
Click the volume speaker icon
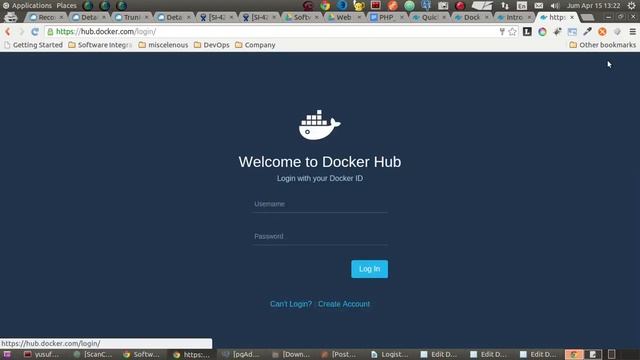(x=555, y=6)
